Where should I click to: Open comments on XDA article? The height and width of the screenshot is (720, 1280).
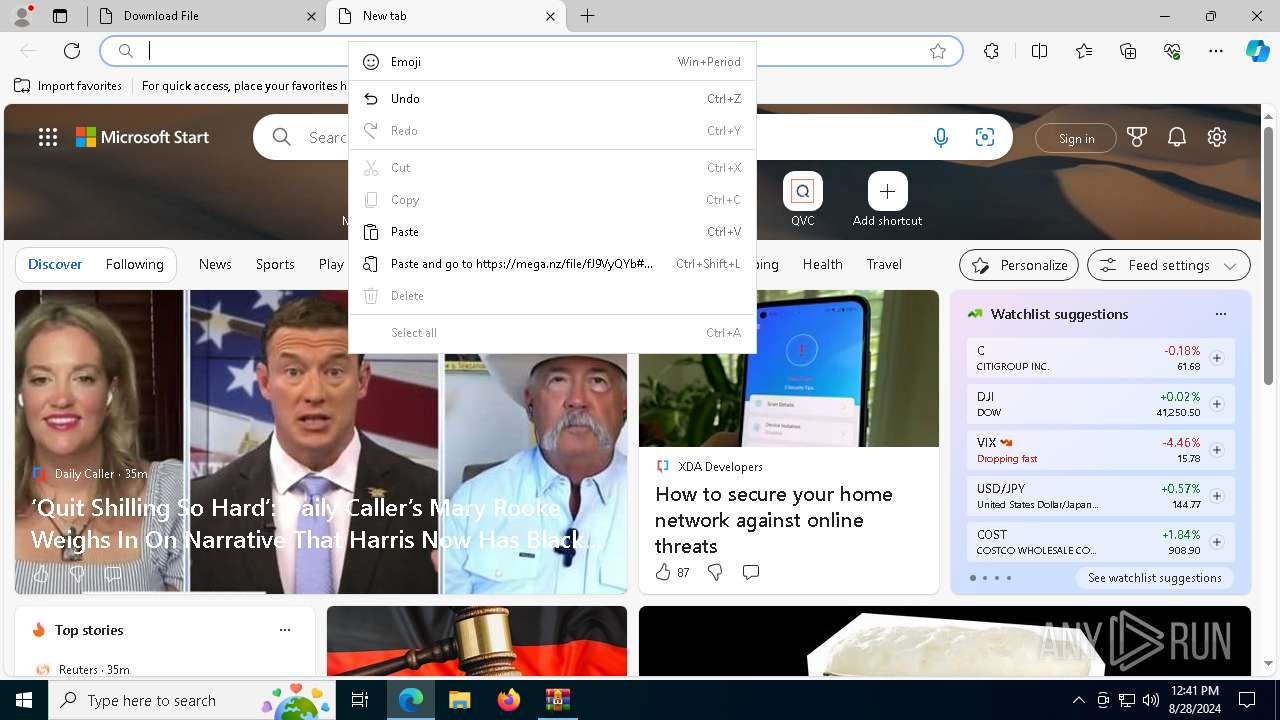coord(751,572)
